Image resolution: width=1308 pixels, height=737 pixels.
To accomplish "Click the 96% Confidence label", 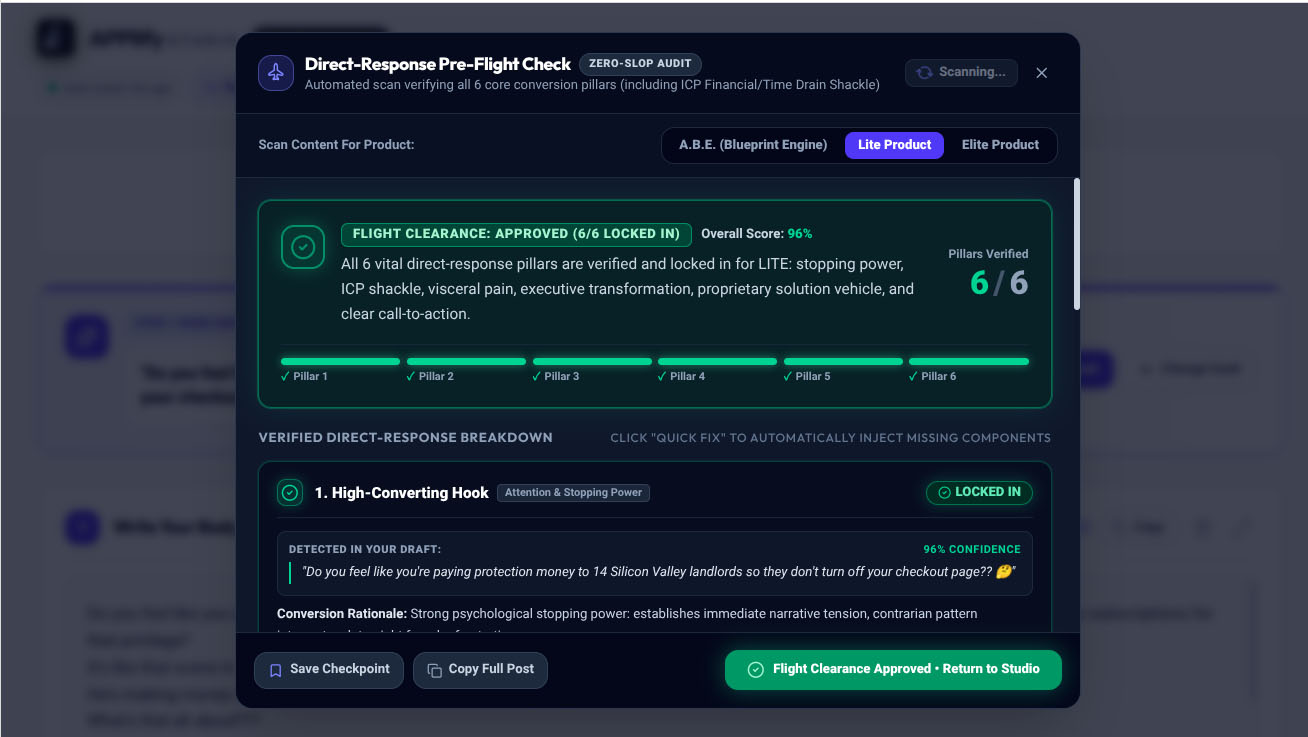I will 972,549.
